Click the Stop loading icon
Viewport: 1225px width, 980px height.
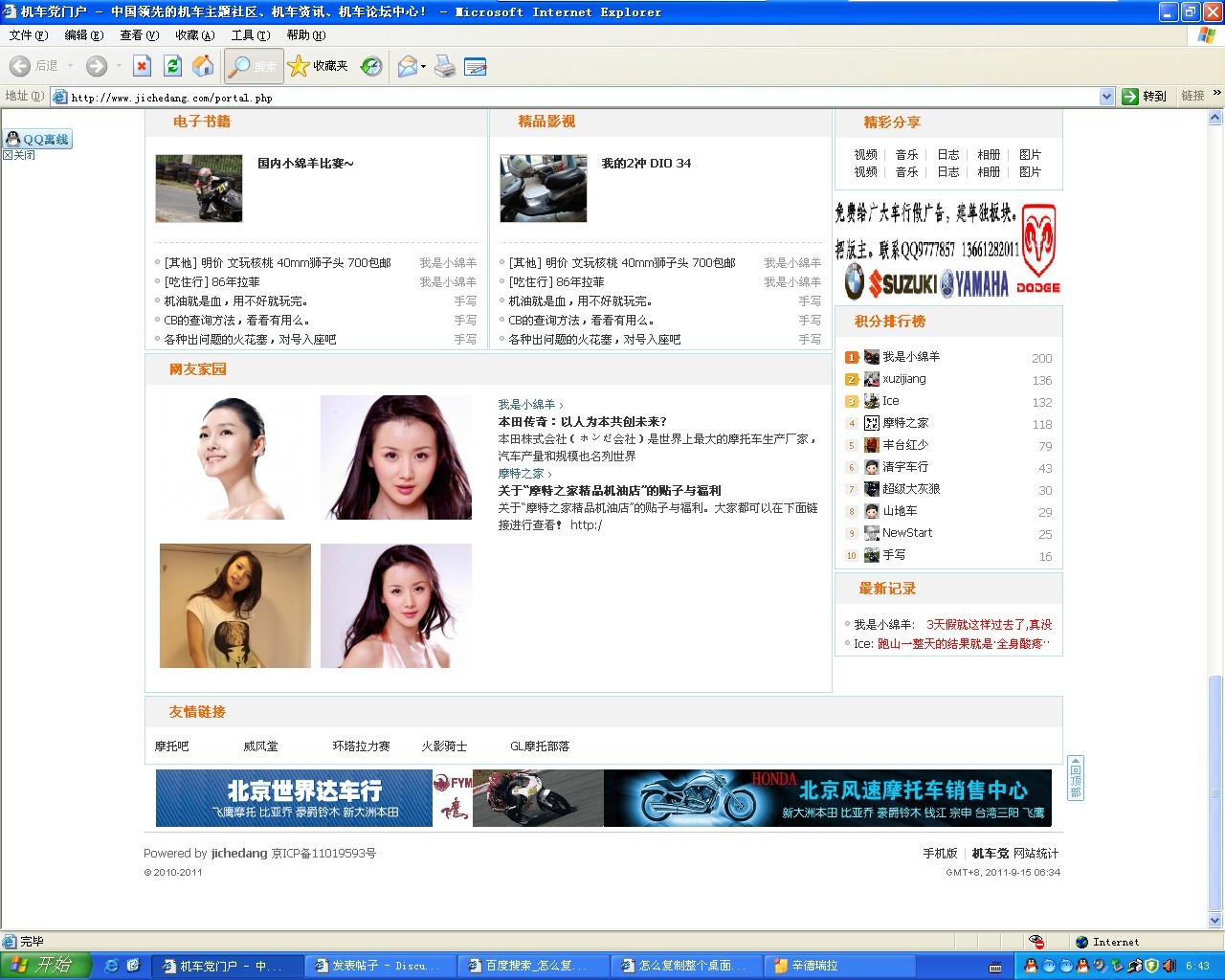click(142, 66)
